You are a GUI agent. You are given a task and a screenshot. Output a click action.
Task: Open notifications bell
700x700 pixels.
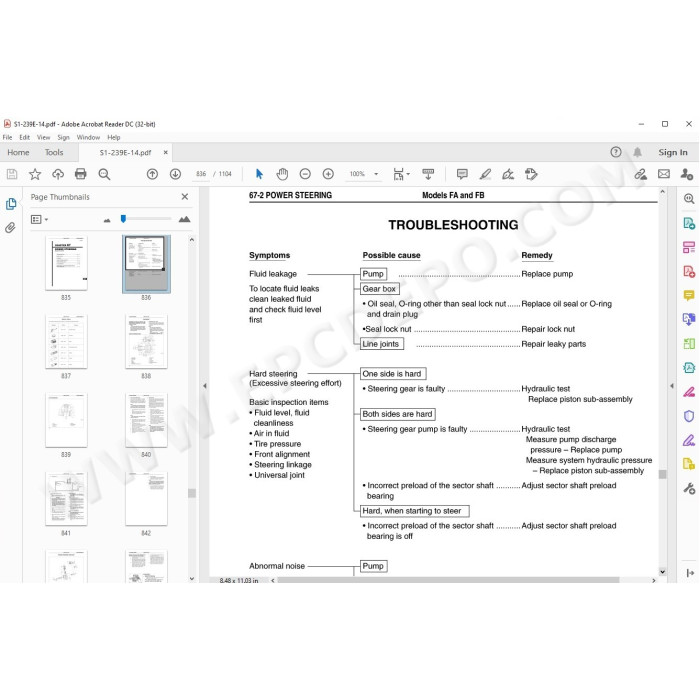click(x=638, y=152)
